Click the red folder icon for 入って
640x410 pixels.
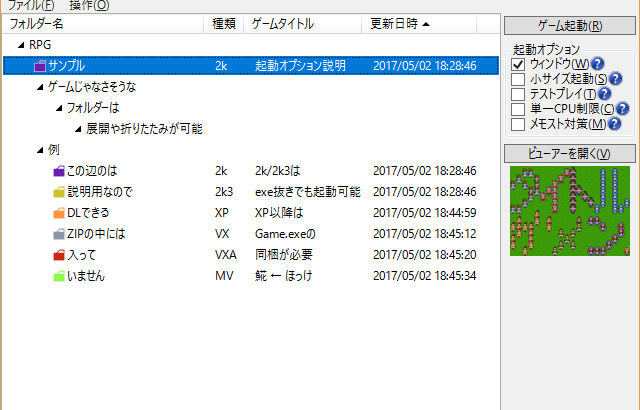coord(59,255)
